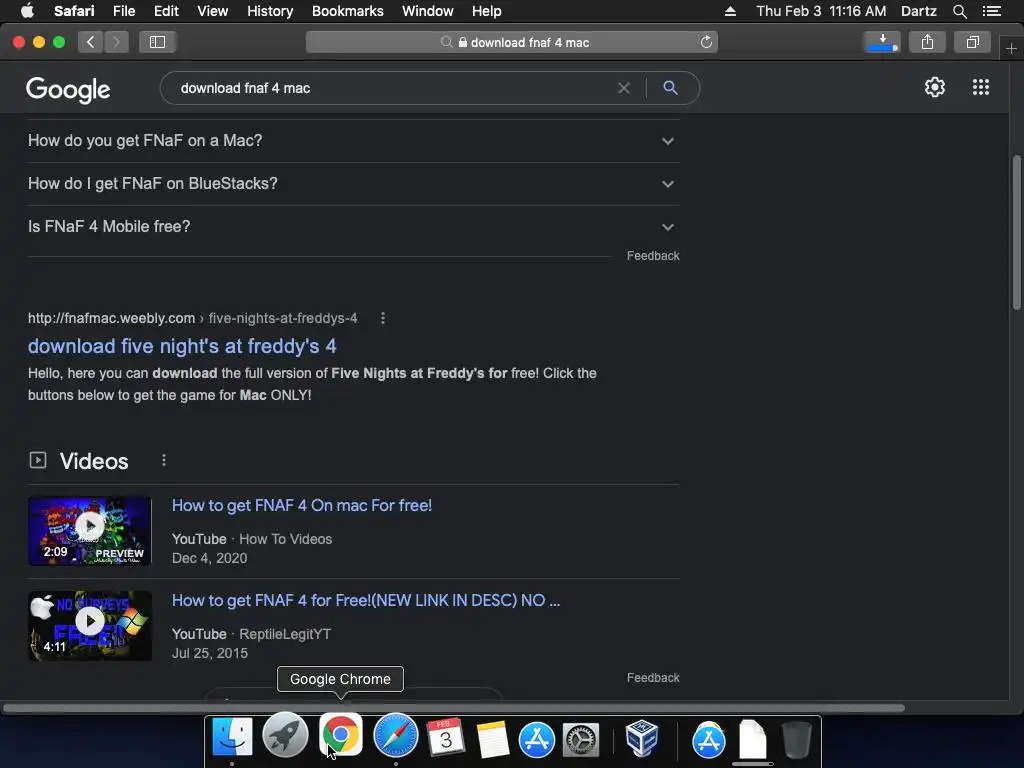This screenshot has width=1024, height=768.
Task: Play the 2:09 video thumbnail preview
Action: [89, 531]
